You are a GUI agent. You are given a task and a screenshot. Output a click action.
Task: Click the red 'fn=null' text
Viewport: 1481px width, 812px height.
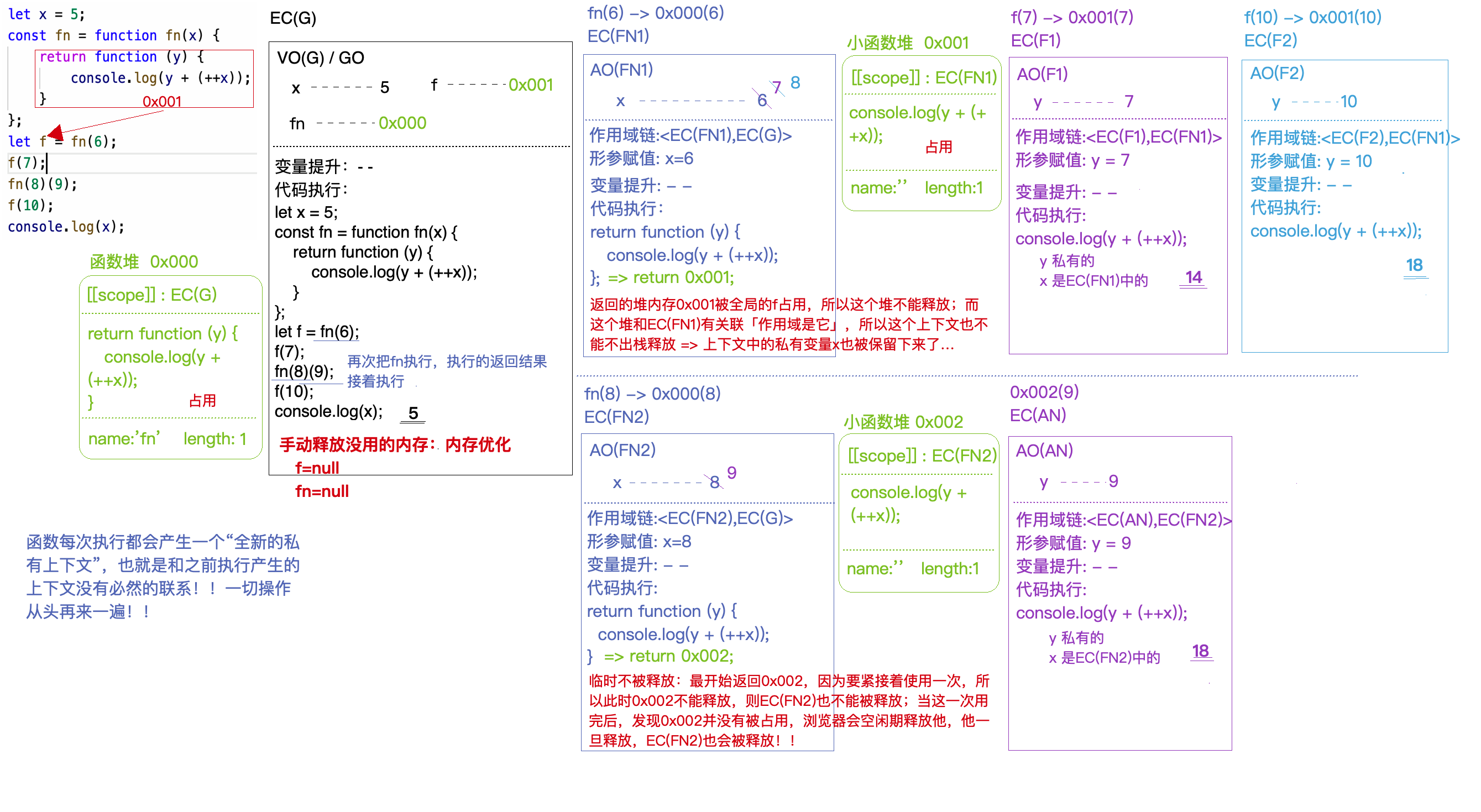322,491
